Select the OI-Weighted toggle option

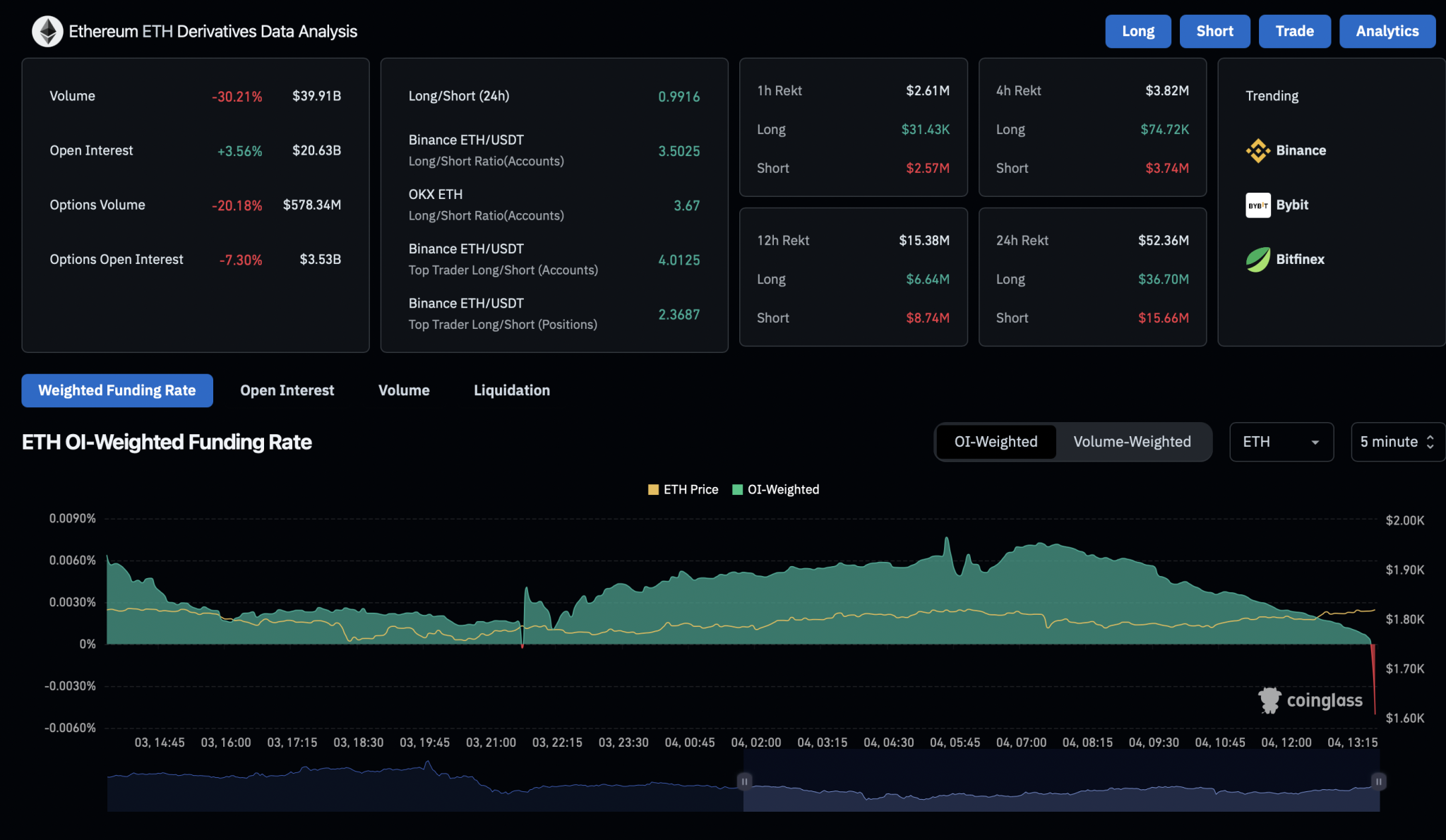[x=996, y=442]
